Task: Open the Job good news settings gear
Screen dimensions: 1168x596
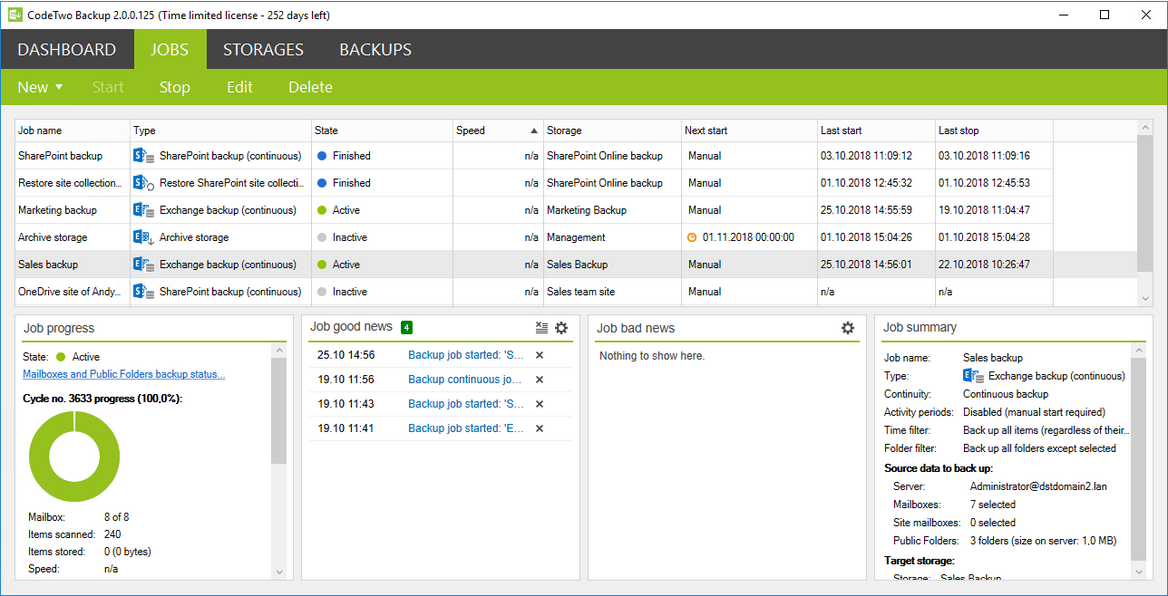Action: [561, 327]
